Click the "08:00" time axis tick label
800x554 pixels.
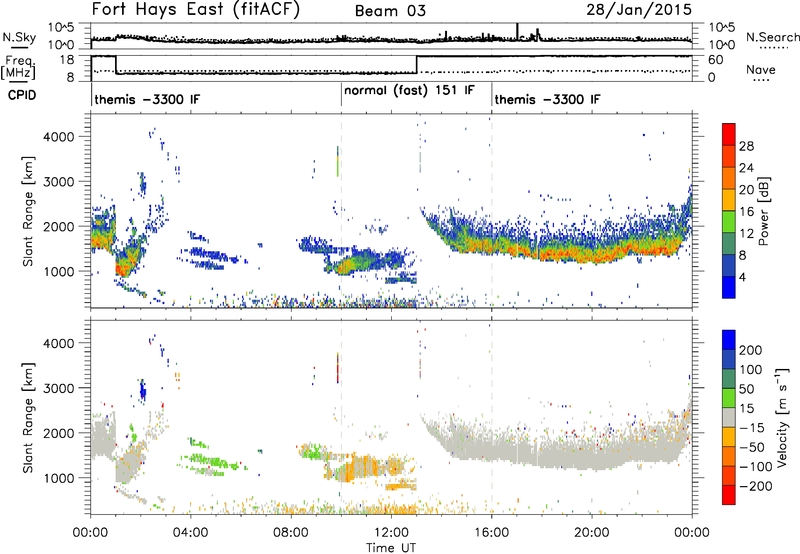tap(291, 533)
